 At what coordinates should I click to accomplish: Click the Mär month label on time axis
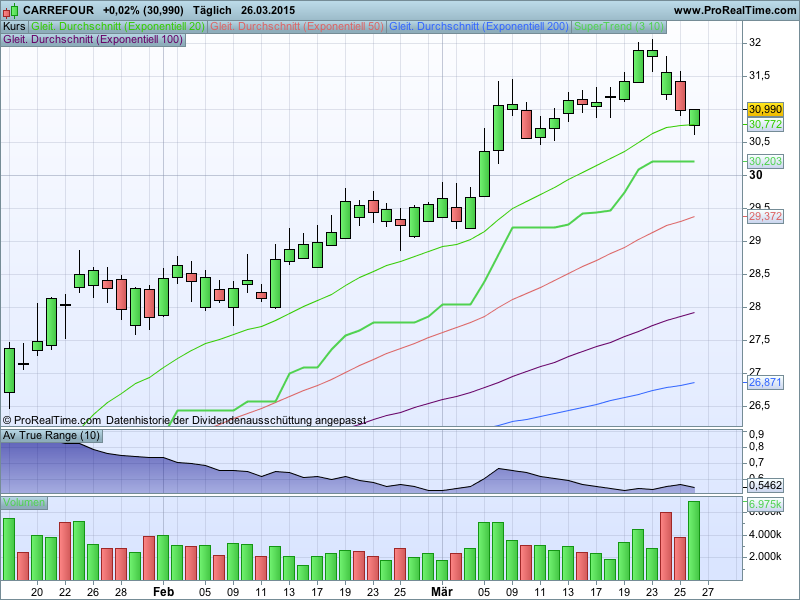pos(441,592)
